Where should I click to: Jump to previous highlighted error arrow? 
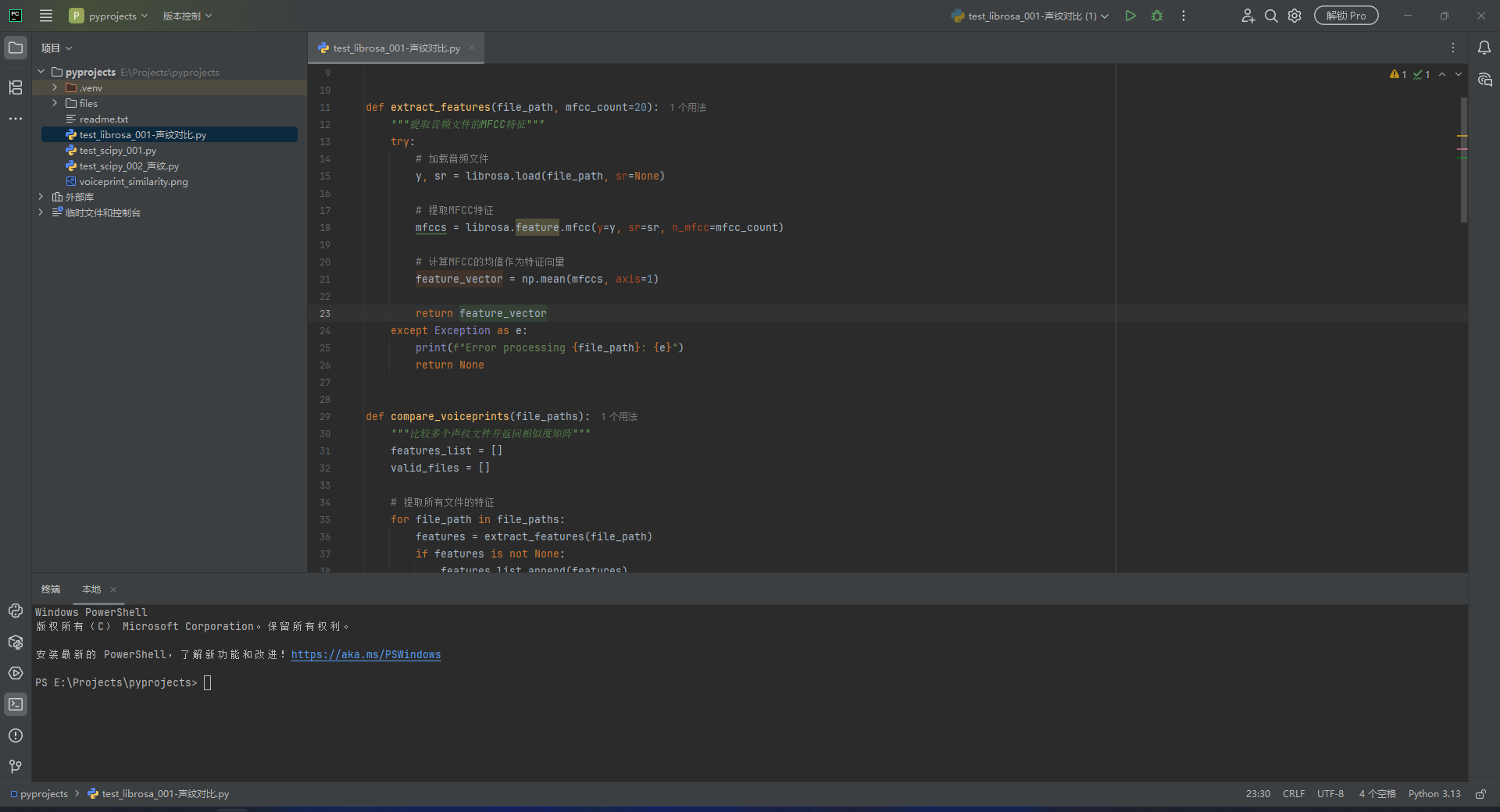pos(1442,74)
